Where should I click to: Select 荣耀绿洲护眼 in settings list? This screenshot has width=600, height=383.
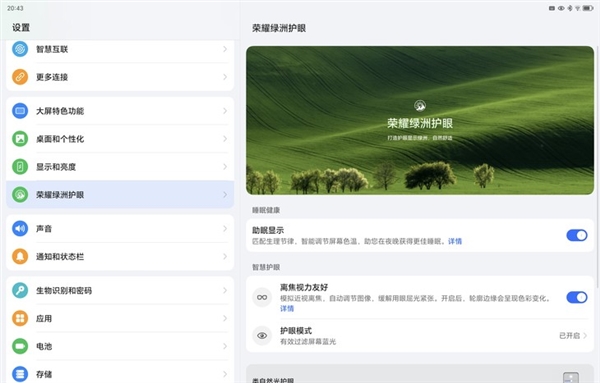(120, 194)
